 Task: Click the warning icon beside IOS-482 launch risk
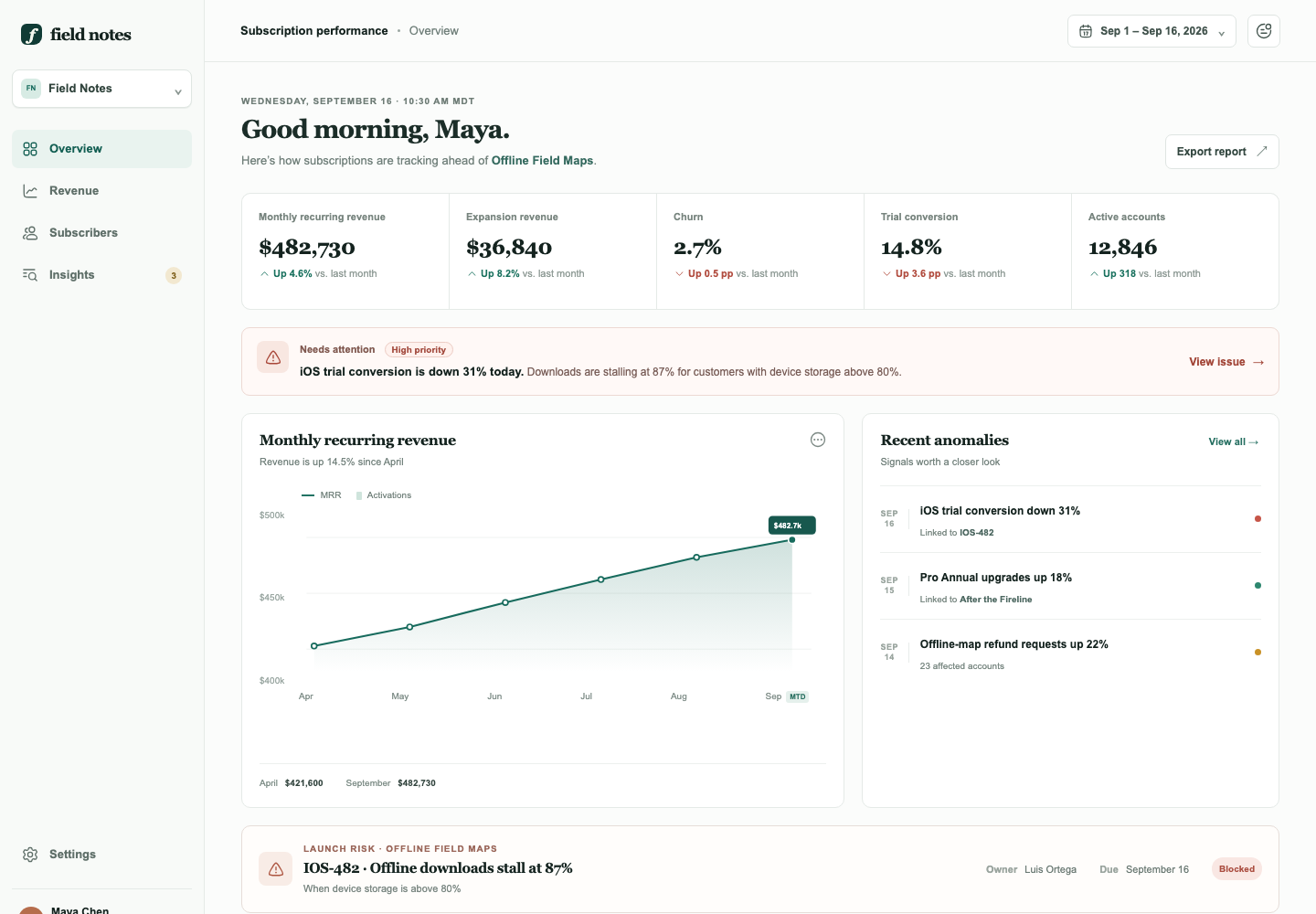pos(276,869)
